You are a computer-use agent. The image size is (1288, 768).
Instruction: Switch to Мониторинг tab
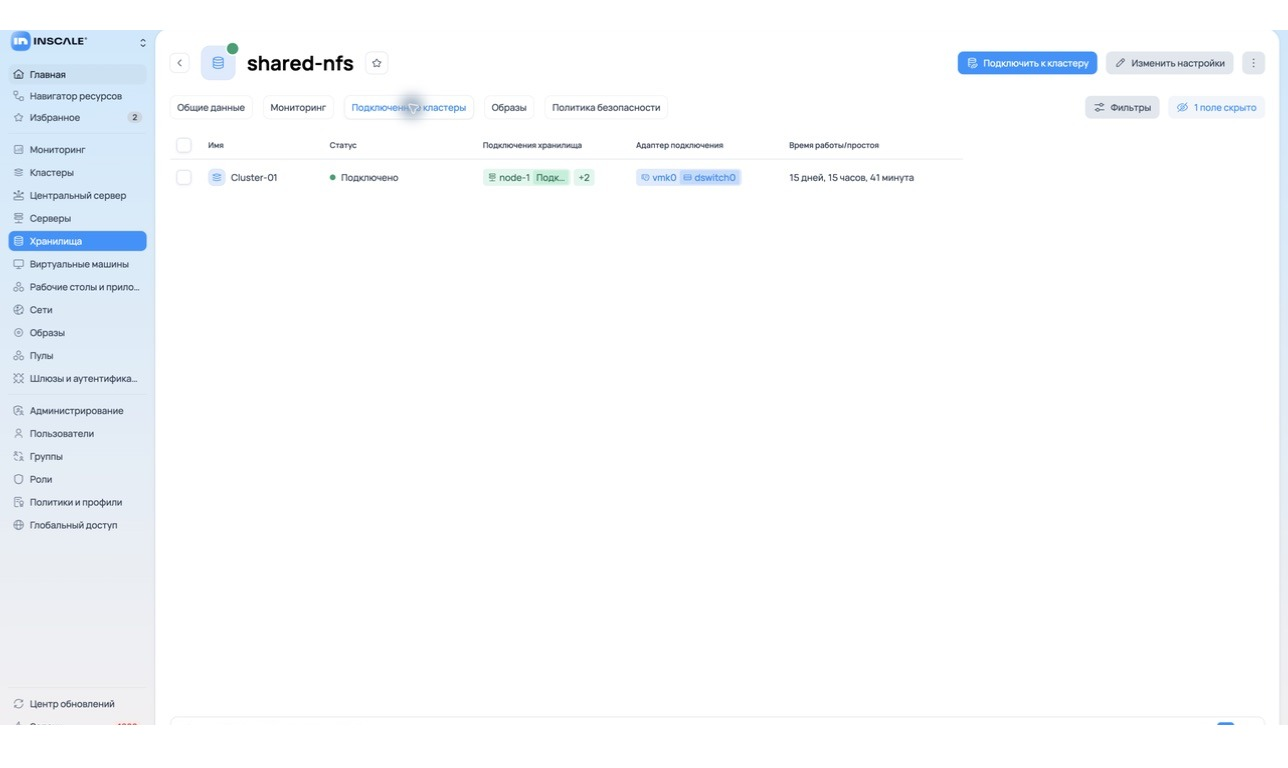[298, 107]
